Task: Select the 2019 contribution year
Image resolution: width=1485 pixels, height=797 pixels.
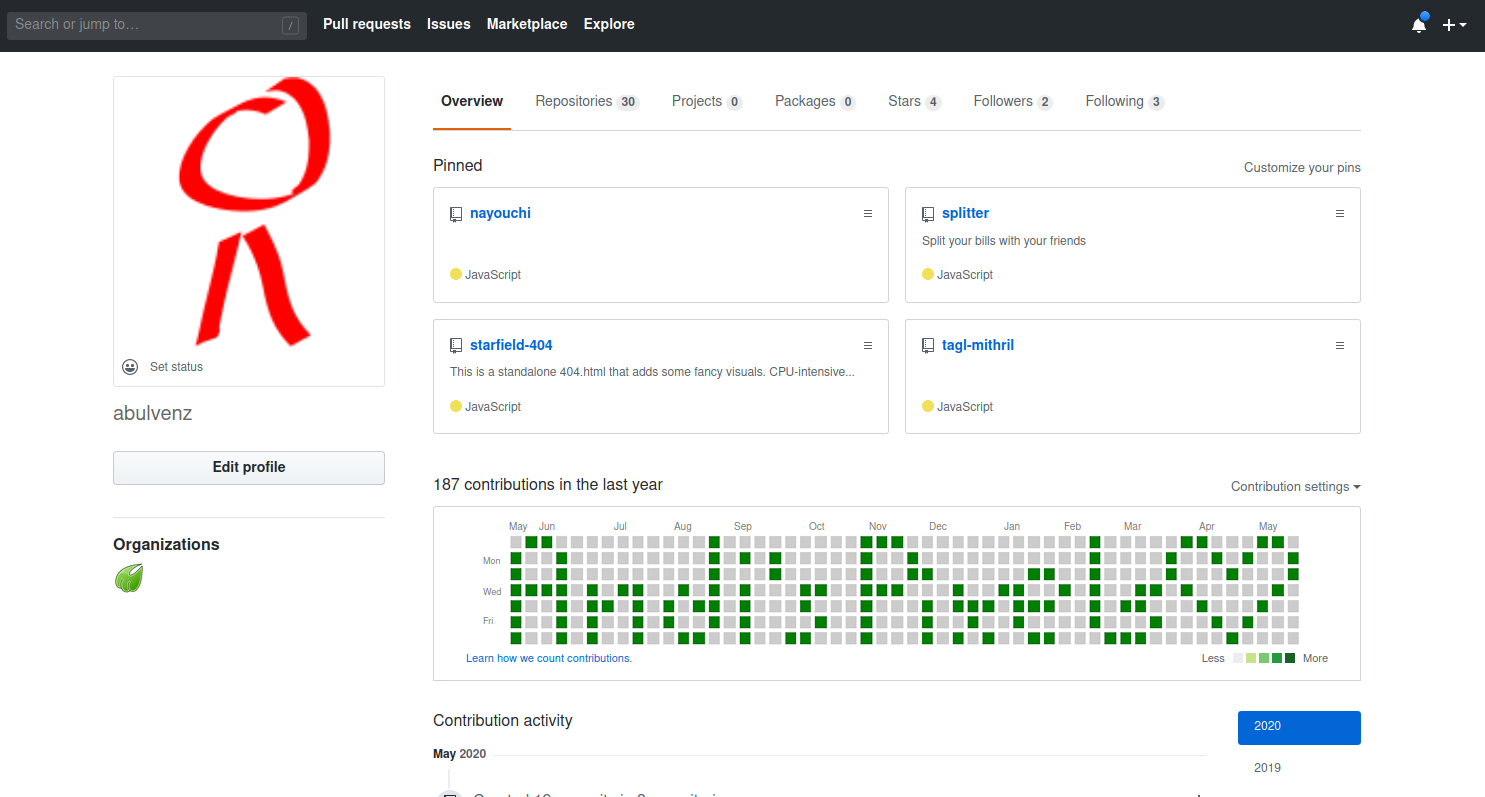Action: click(1267, 767)
